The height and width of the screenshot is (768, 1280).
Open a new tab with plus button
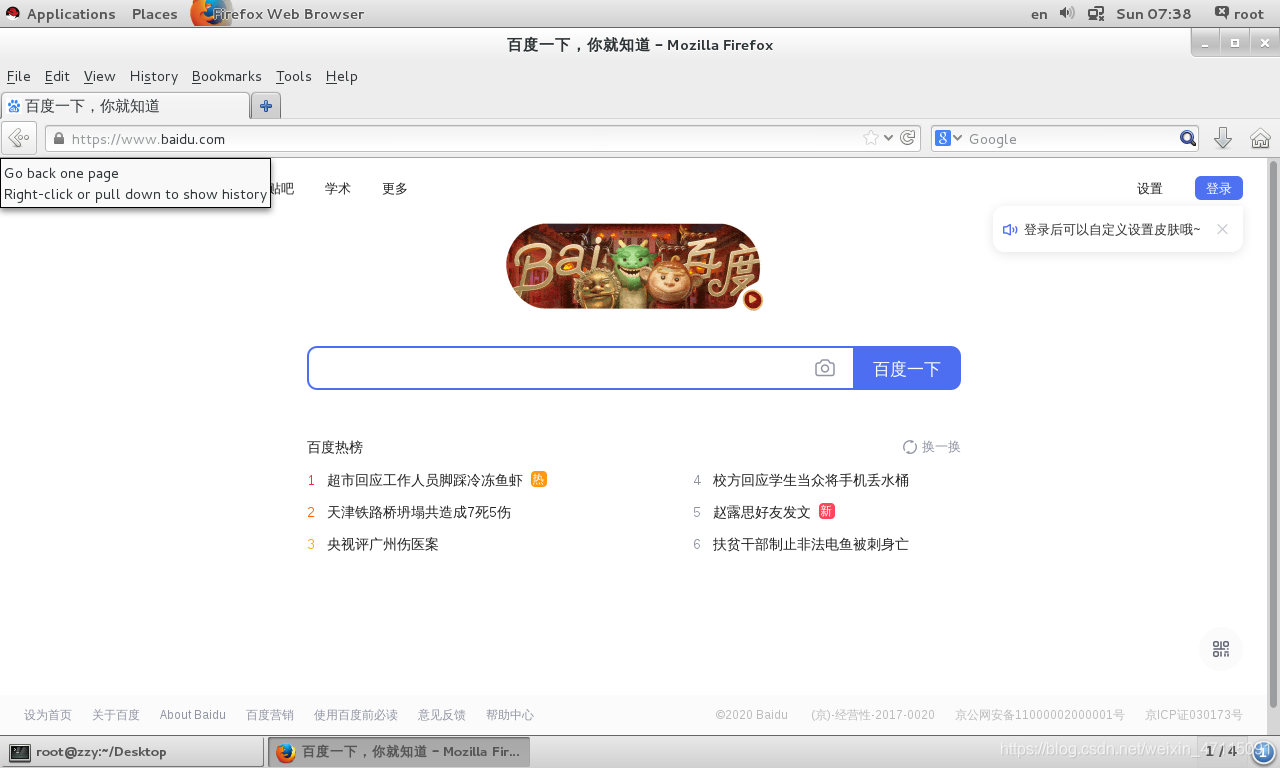pos(266,105)
